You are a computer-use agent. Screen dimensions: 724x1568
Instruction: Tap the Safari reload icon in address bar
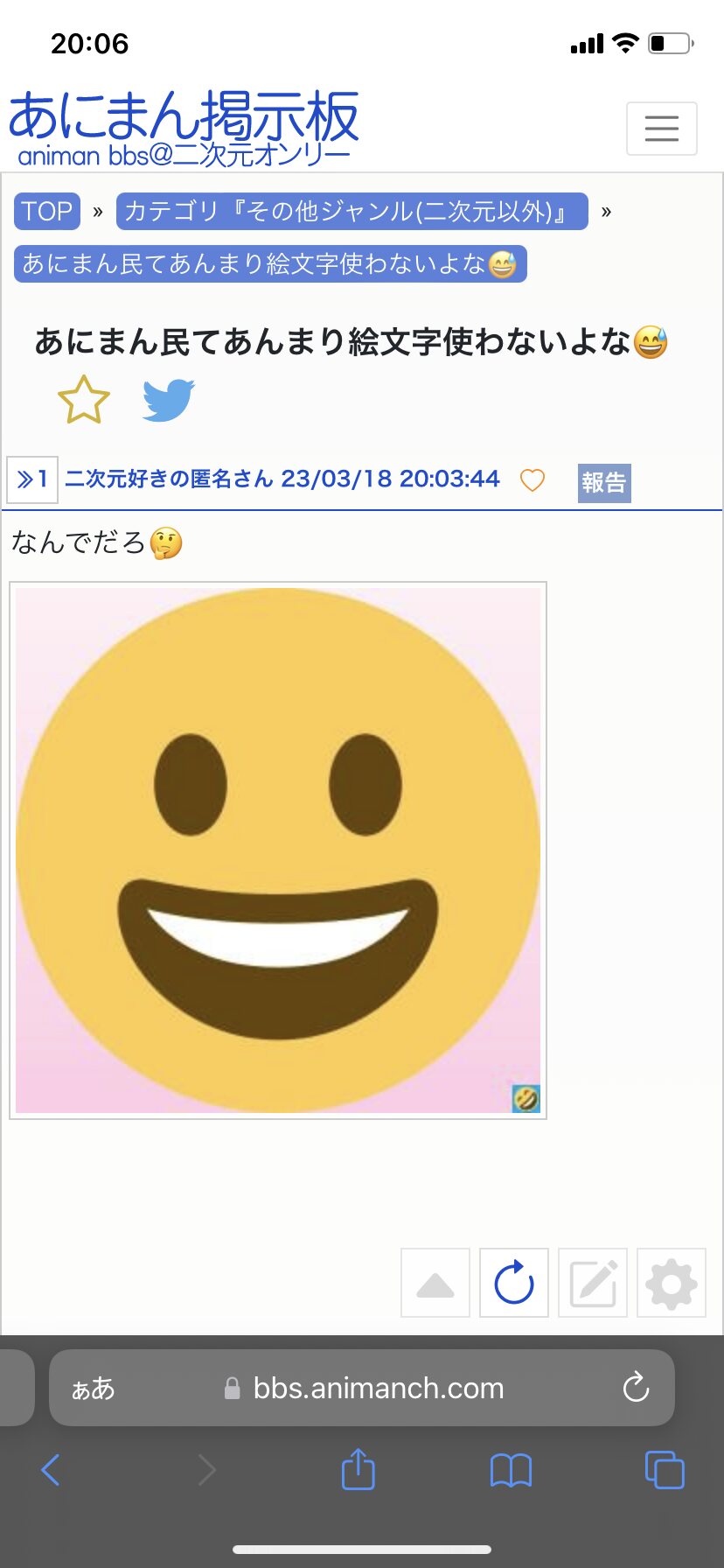(636, 1387)
